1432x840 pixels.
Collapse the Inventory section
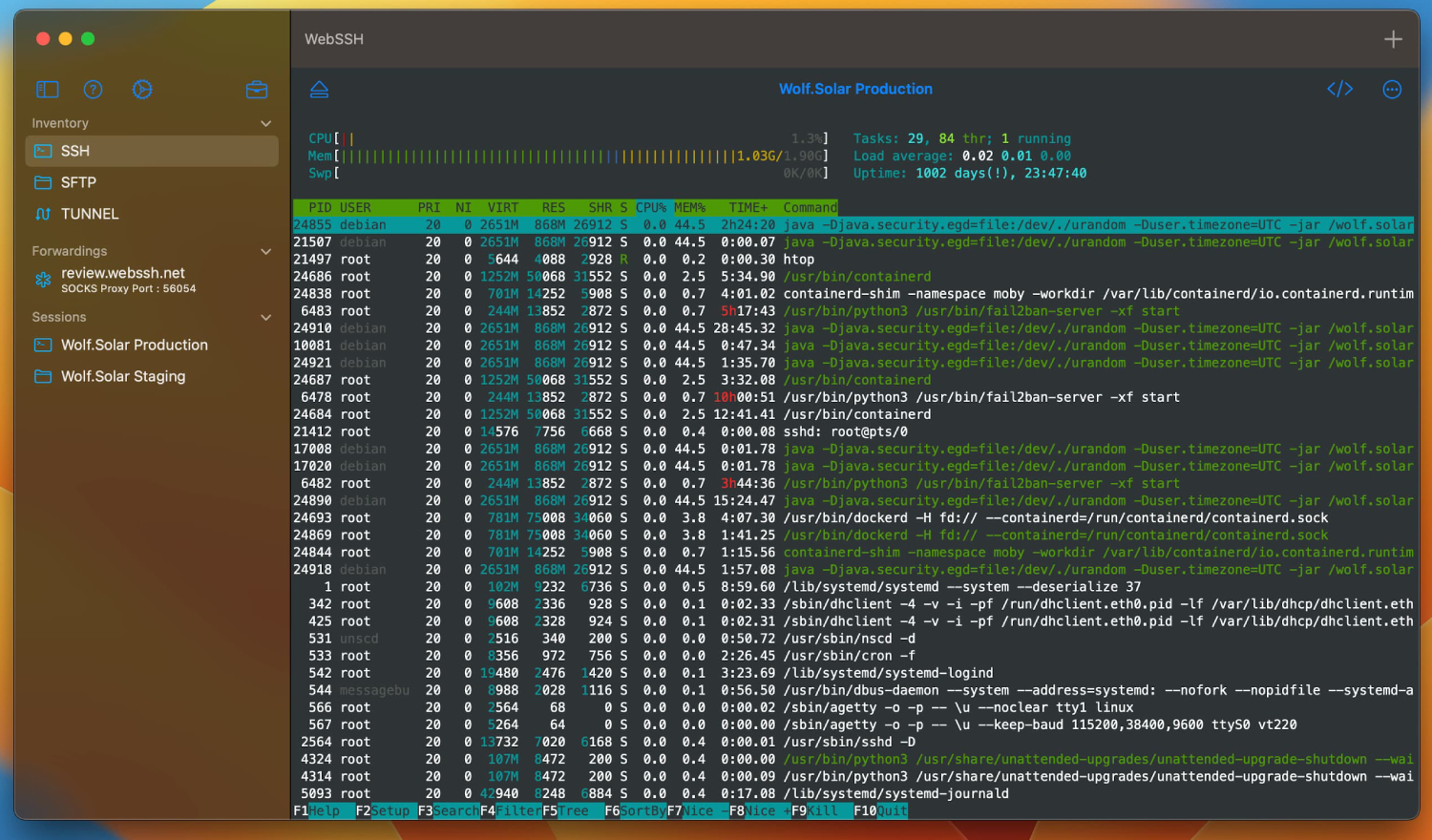(266, 124)
